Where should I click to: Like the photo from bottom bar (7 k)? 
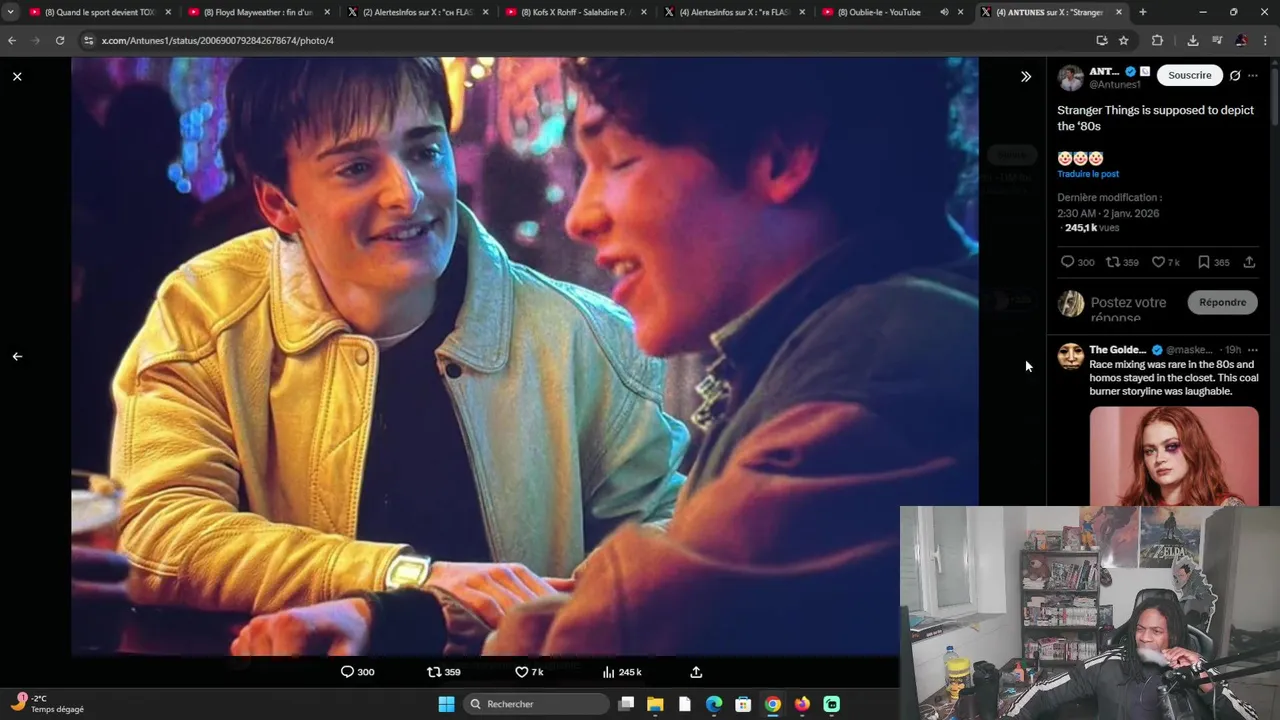coord(529,672)
